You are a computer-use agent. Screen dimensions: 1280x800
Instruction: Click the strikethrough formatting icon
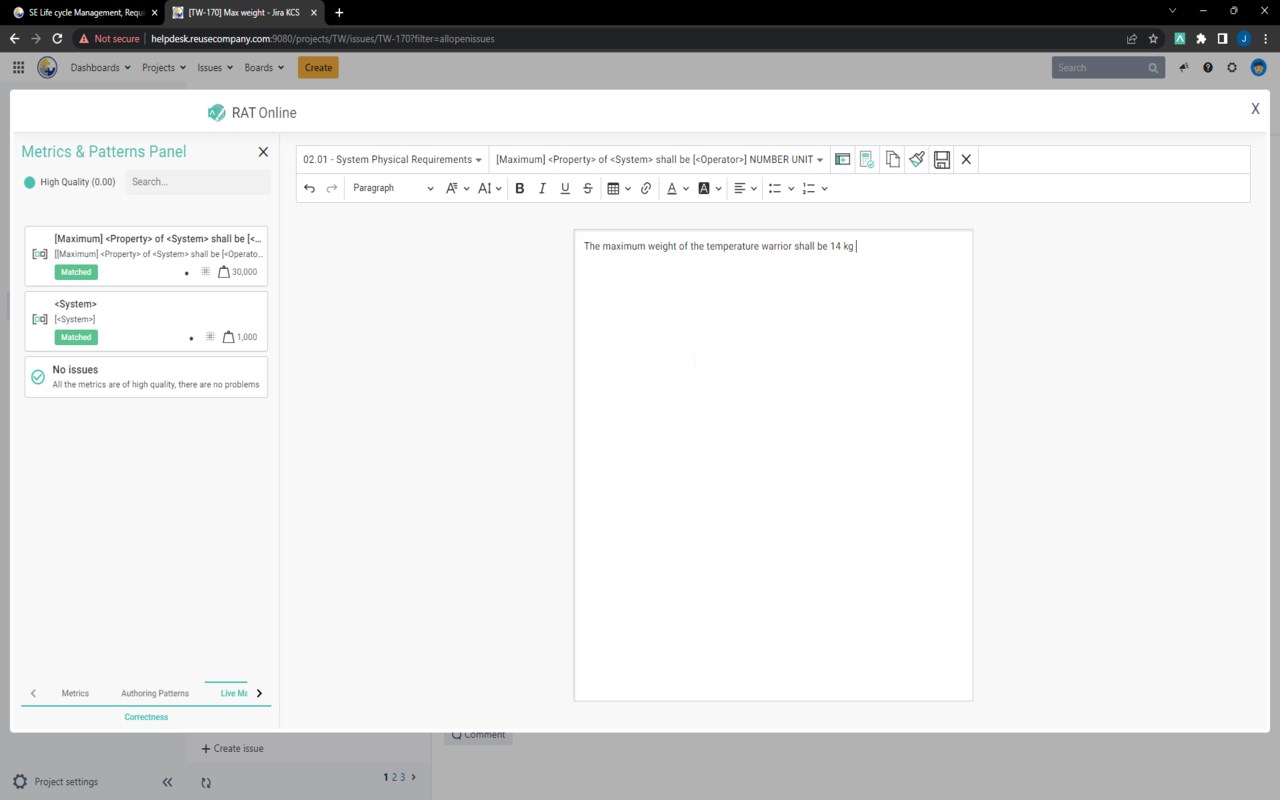click(587, 188)
